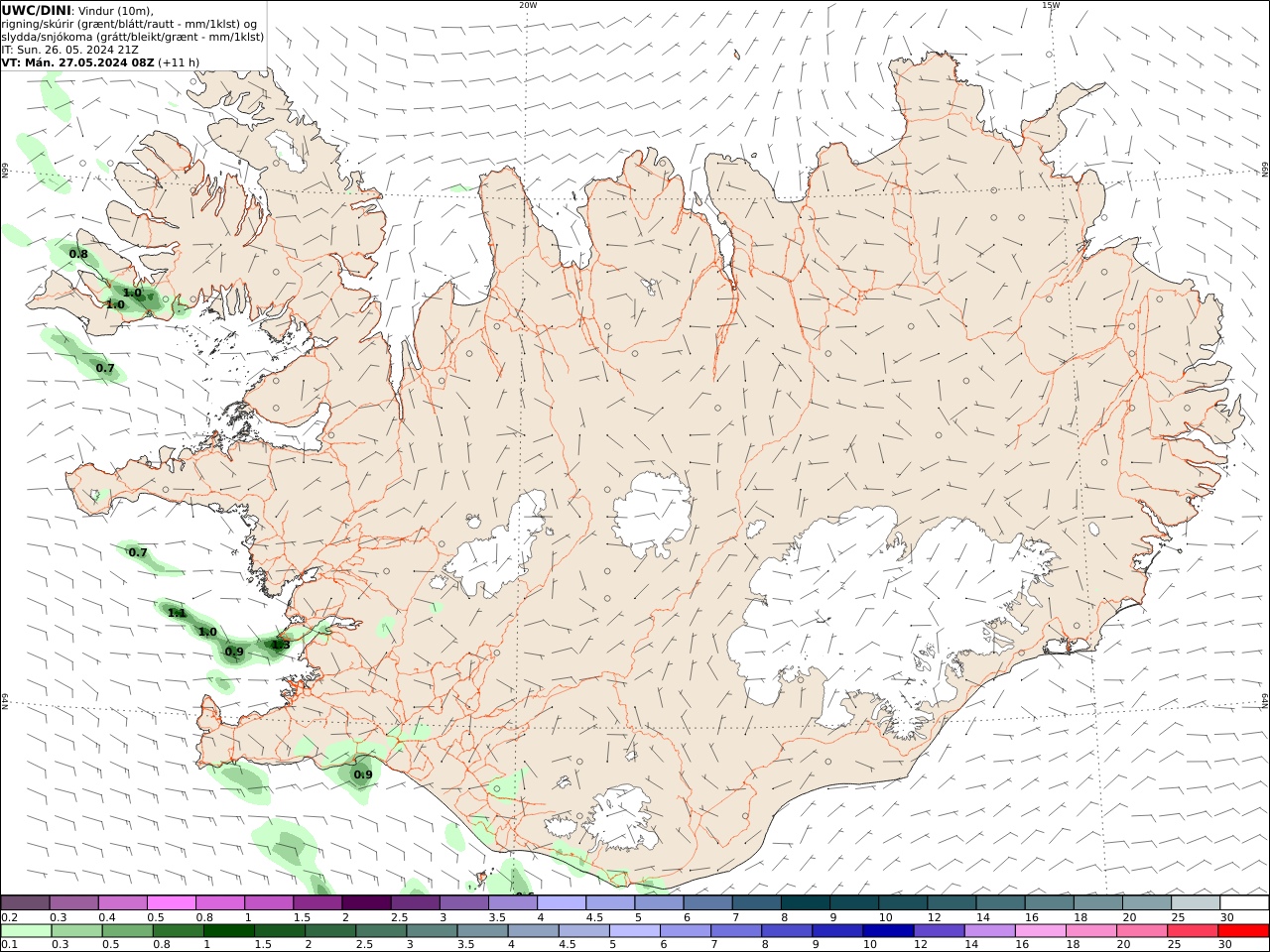Viewport: 1270px width, 952px height.
Task: Pick the darkest purple 2–2.5 snow swatch
Action: coord(366,902)
